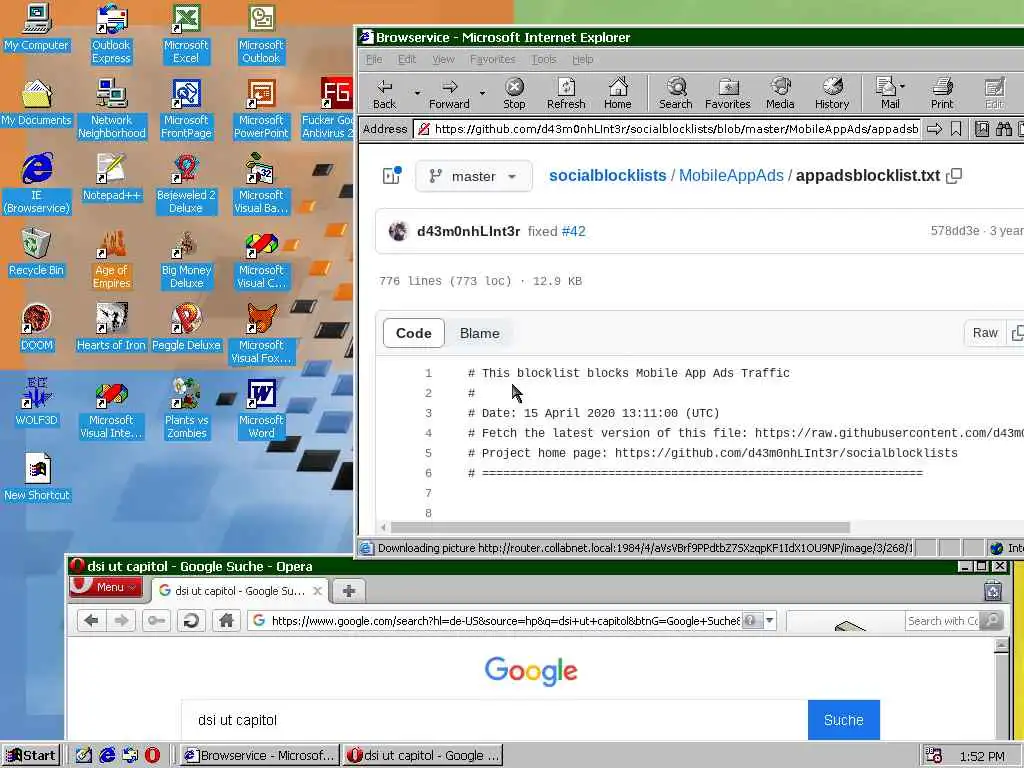Open the History pane in IE
1024x768 pixels.
[x=832, y=93]
